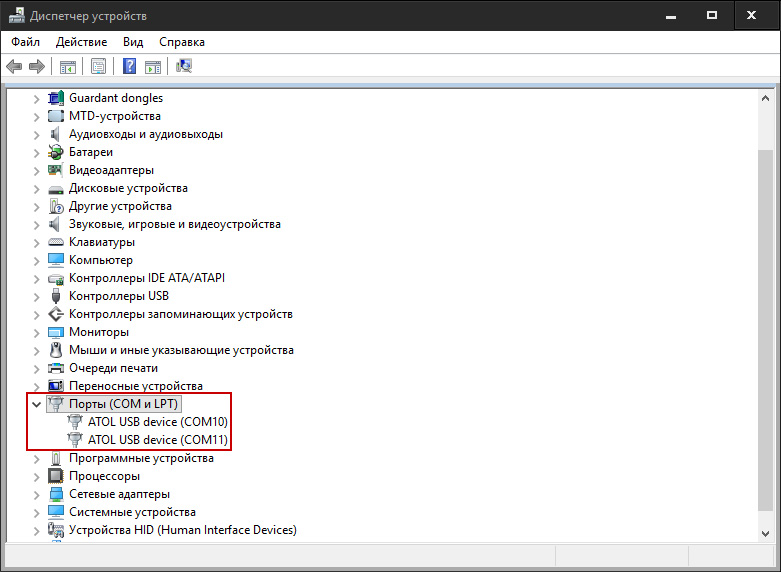Select the Контроллеры USB tree label
The image size is (781, 572).
coord(119,296)
